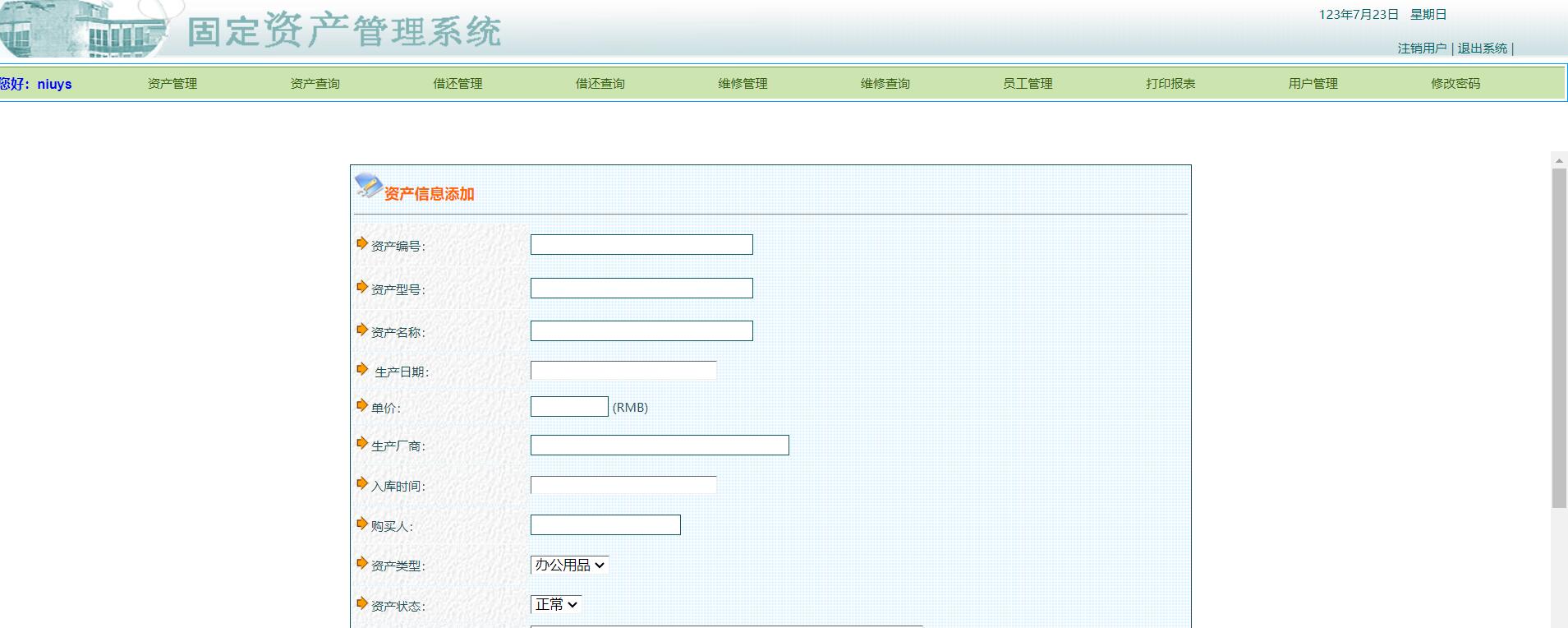Click the orange arrow icon beside 资产型号
Image resolution: width=1568 pixels, height=628 pixels.
362,287
